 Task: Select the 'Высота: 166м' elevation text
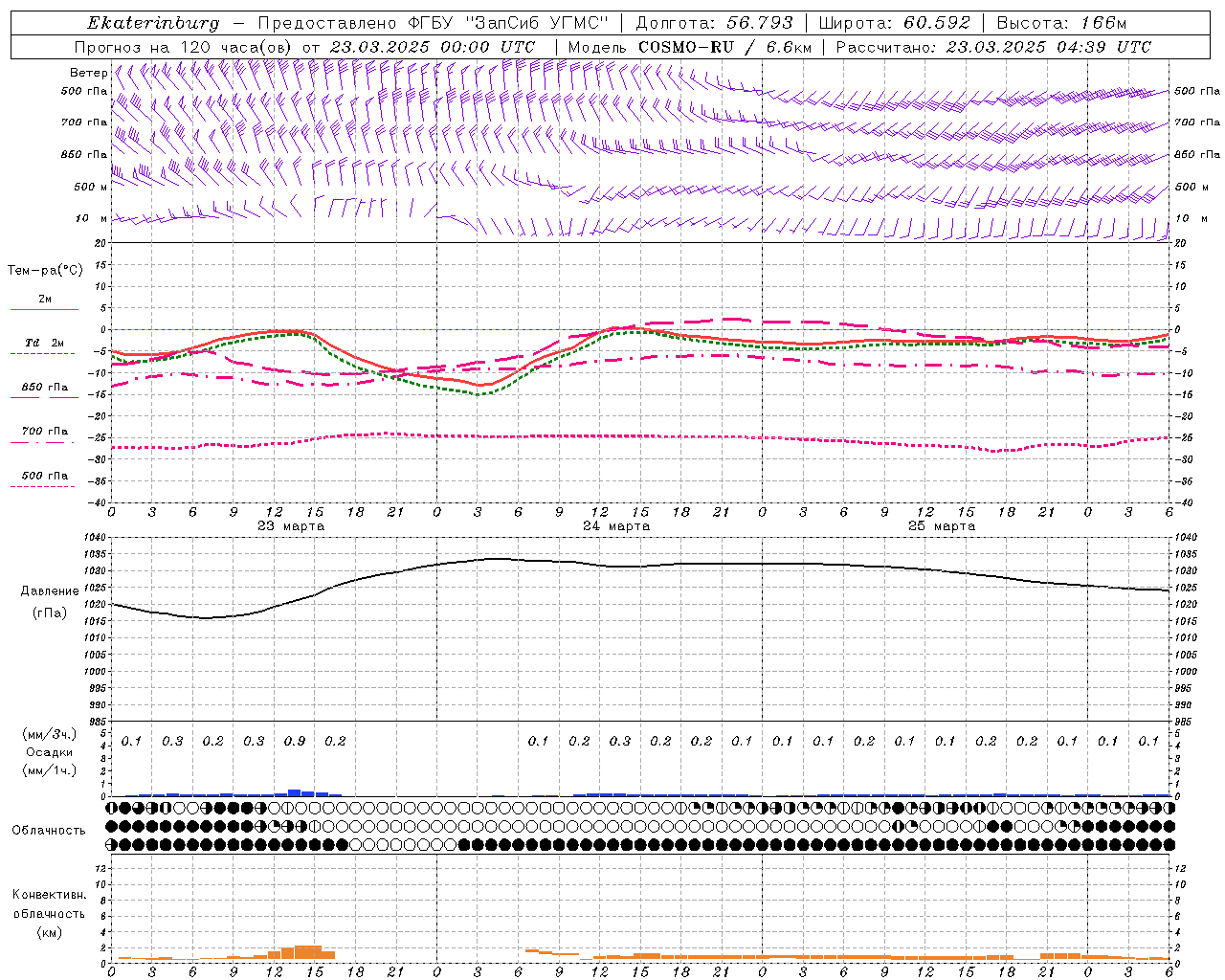(1061, 23)
